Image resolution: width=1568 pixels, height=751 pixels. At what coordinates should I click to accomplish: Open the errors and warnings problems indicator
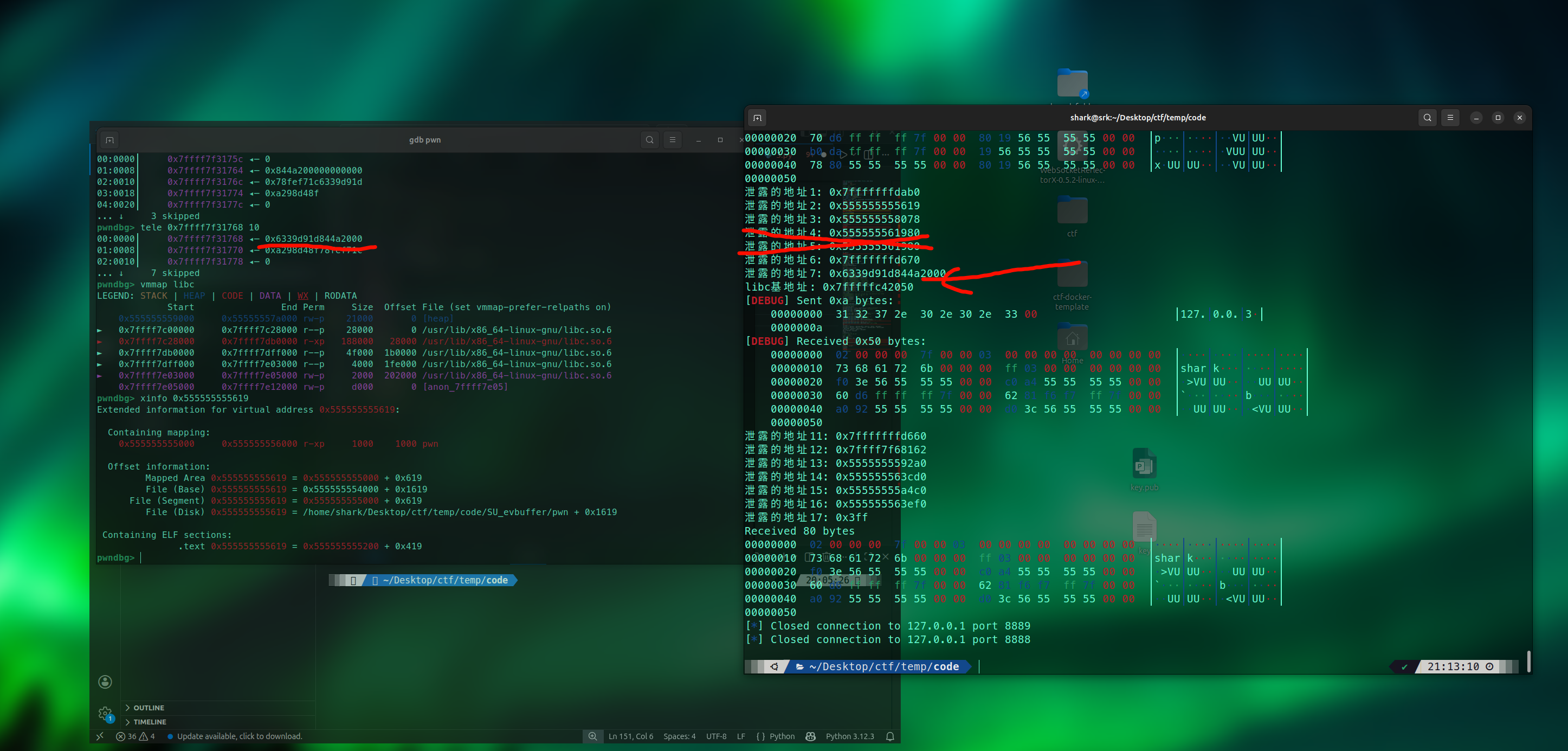click(x=135, y=736)
